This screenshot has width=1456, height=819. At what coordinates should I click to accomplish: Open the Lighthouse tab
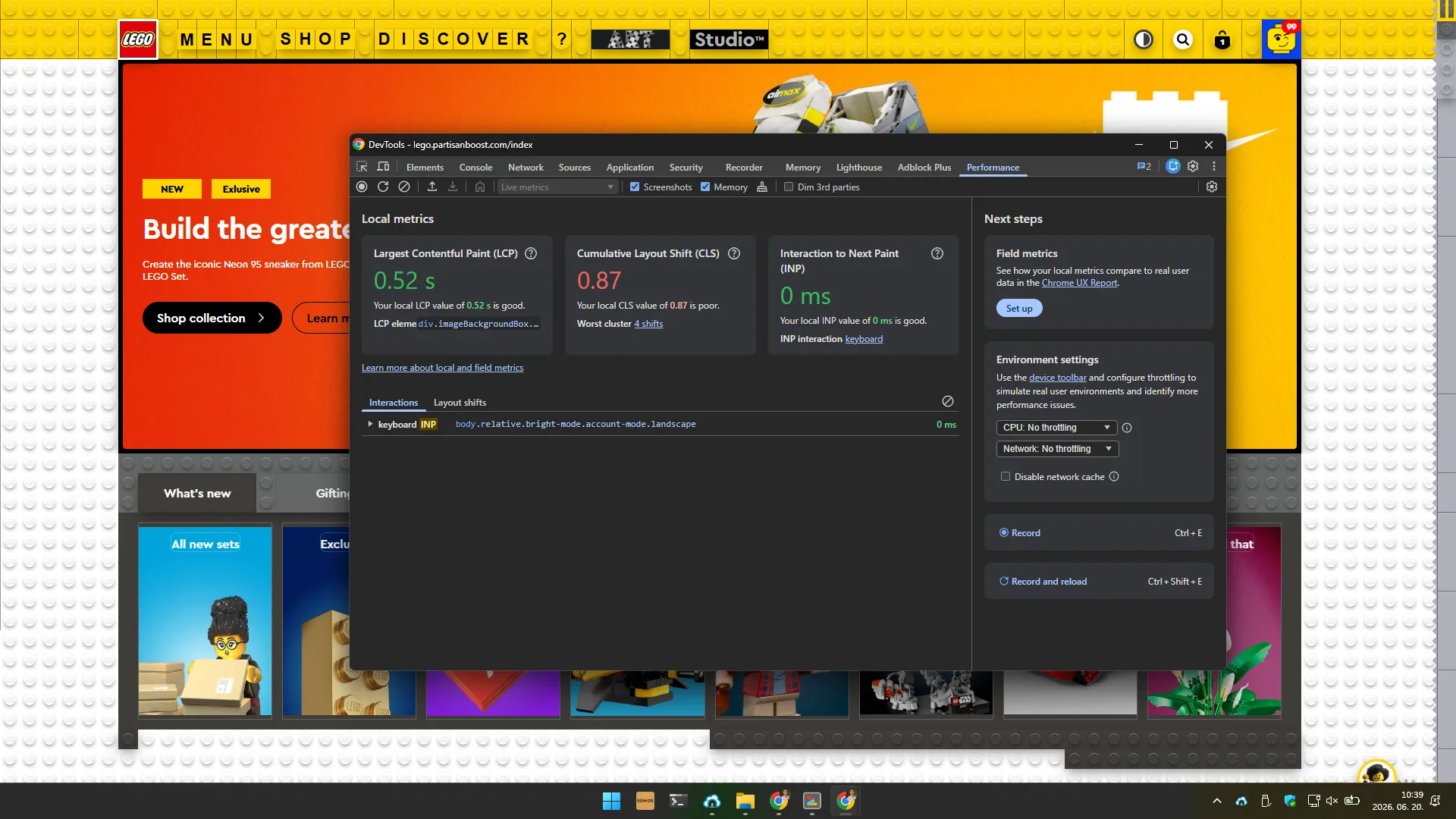pos(859,167)
